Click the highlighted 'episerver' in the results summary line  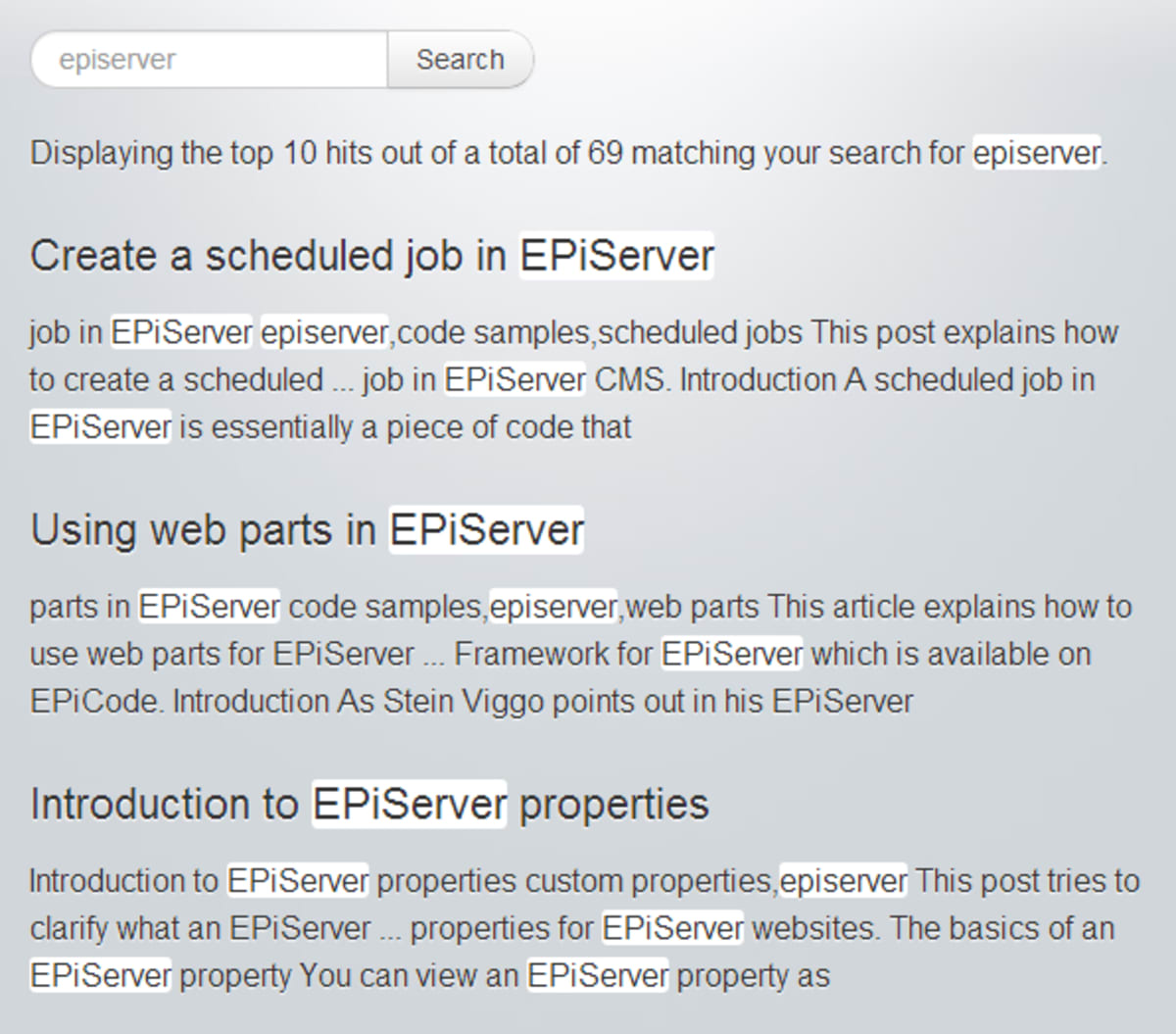[x=1036, y=153]
